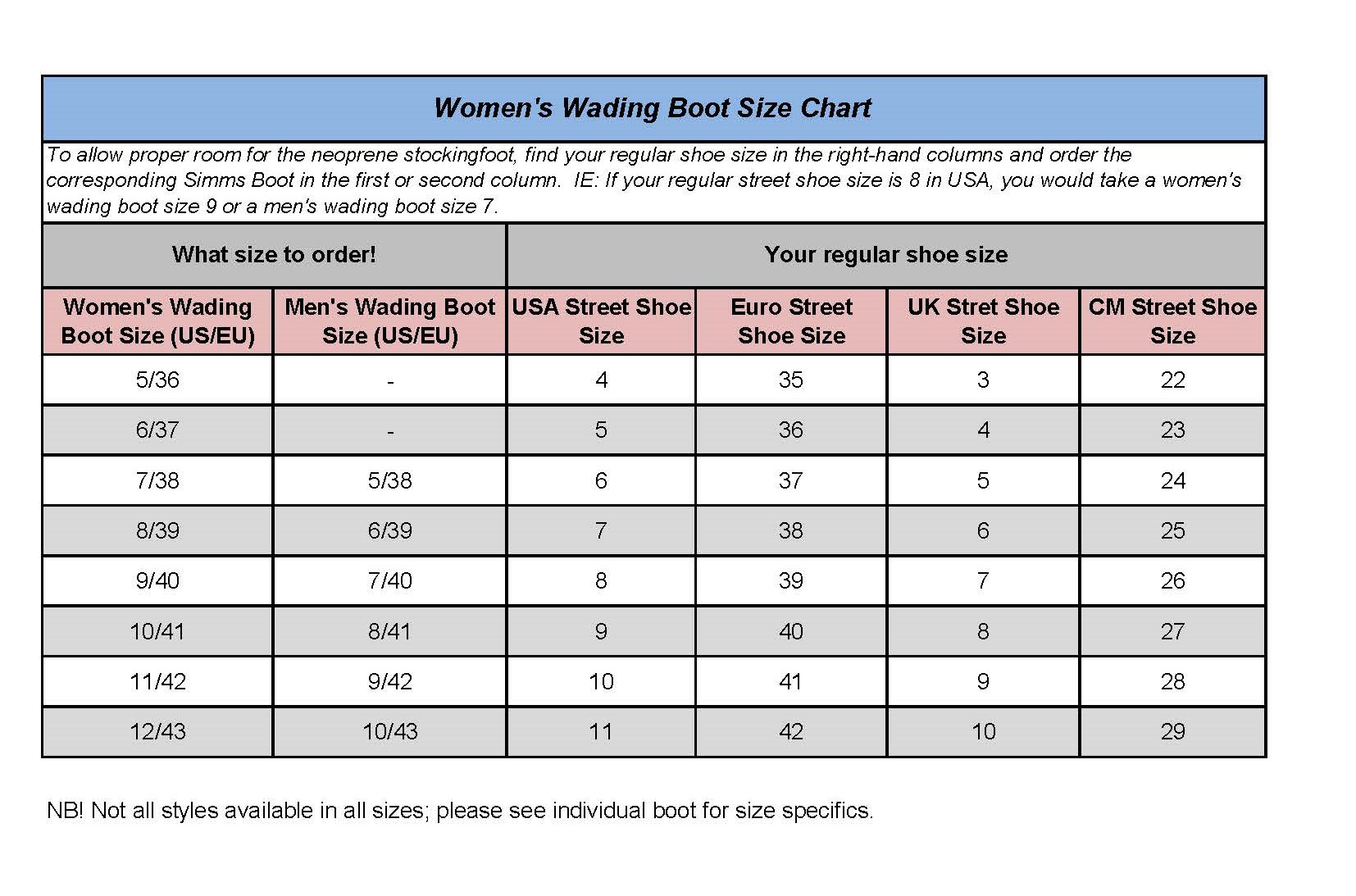Click the Women's Wading Boot Size Chart title
The width and height of the screenshot is (1356, 896).
(653, 108)
